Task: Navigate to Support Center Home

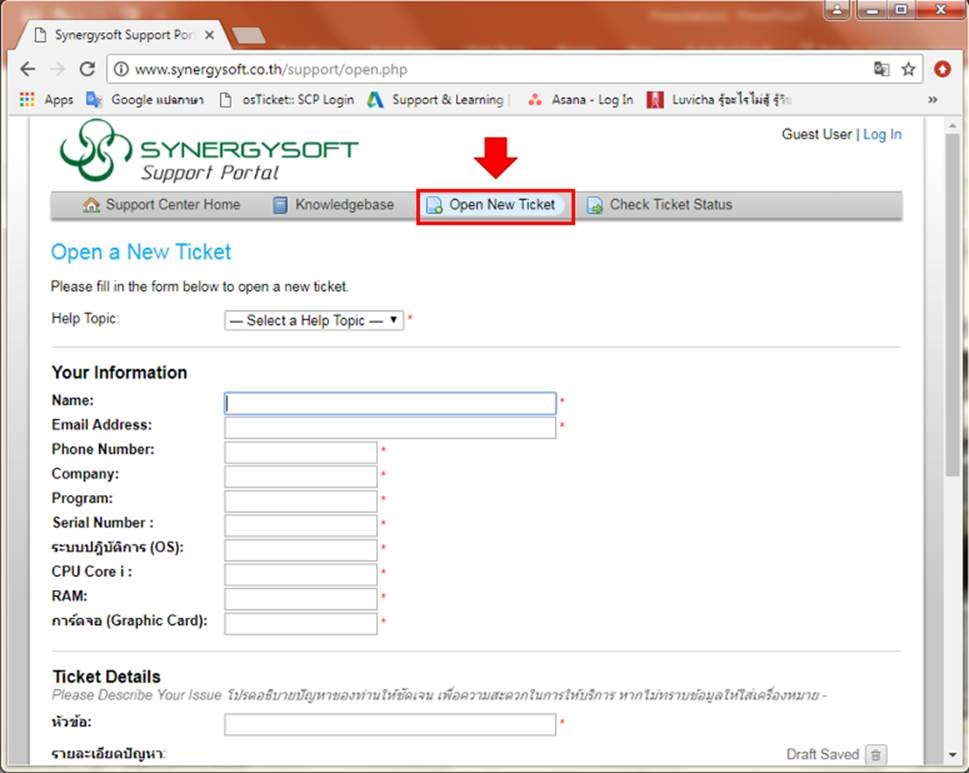Action: (x=162, y=205)
